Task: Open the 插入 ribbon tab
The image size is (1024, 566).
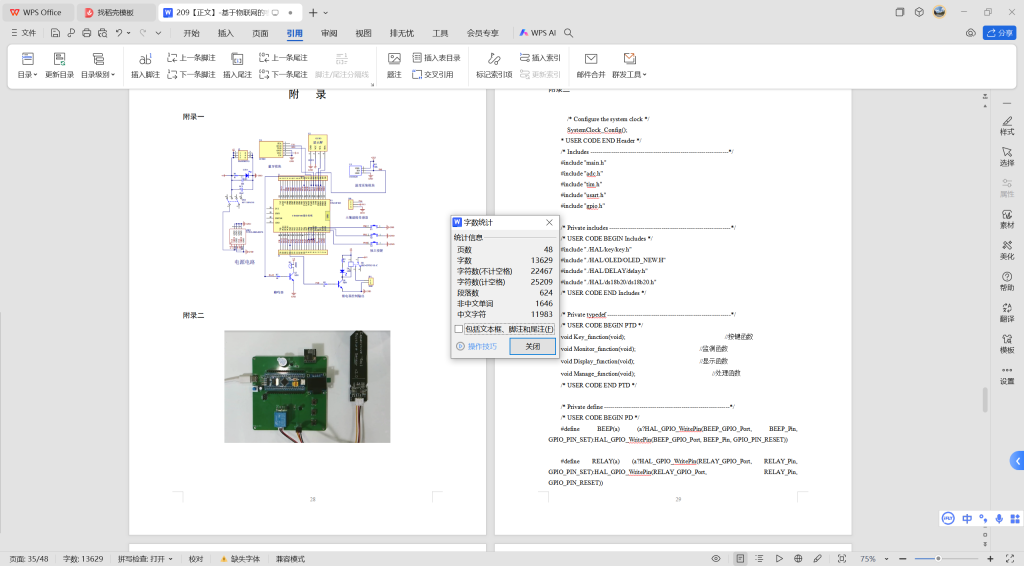Action: click(226, 33)
